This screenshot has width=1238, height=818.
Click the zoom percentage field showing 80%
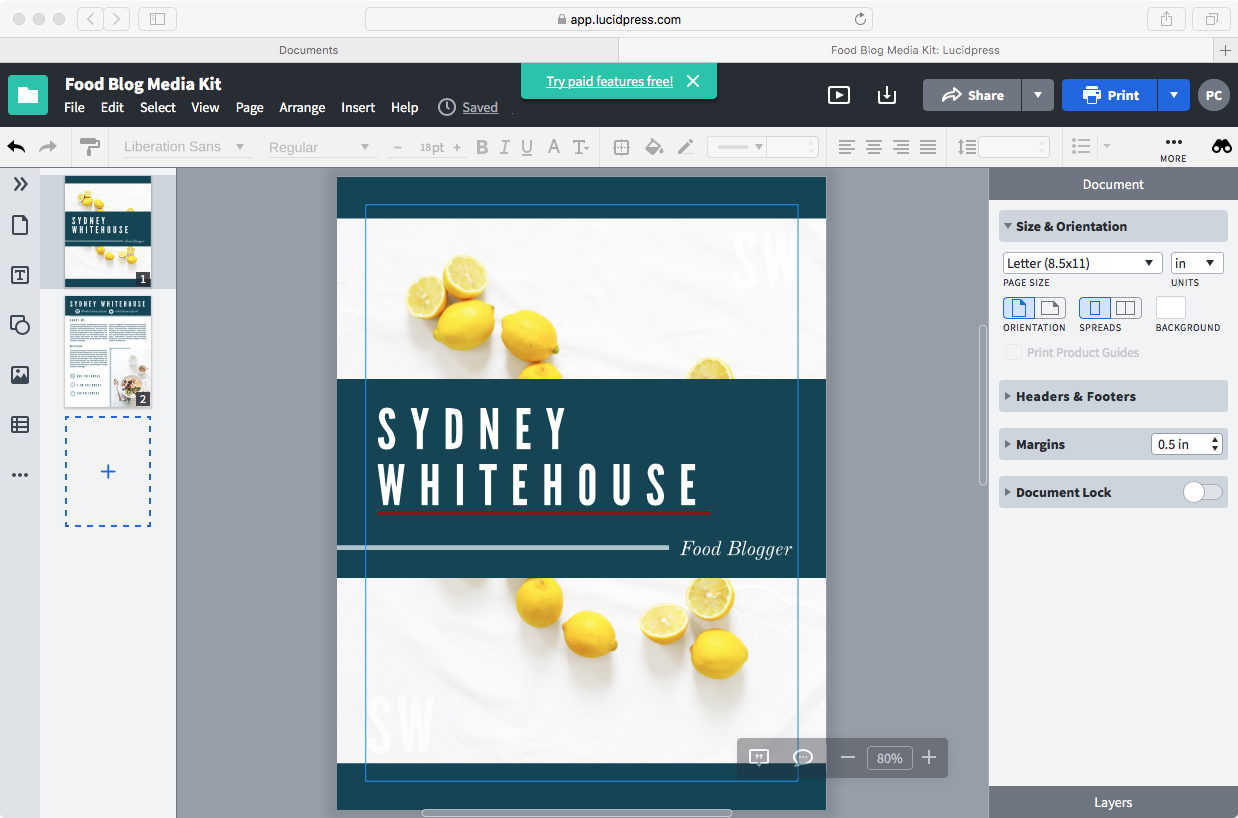click(889, 758)
